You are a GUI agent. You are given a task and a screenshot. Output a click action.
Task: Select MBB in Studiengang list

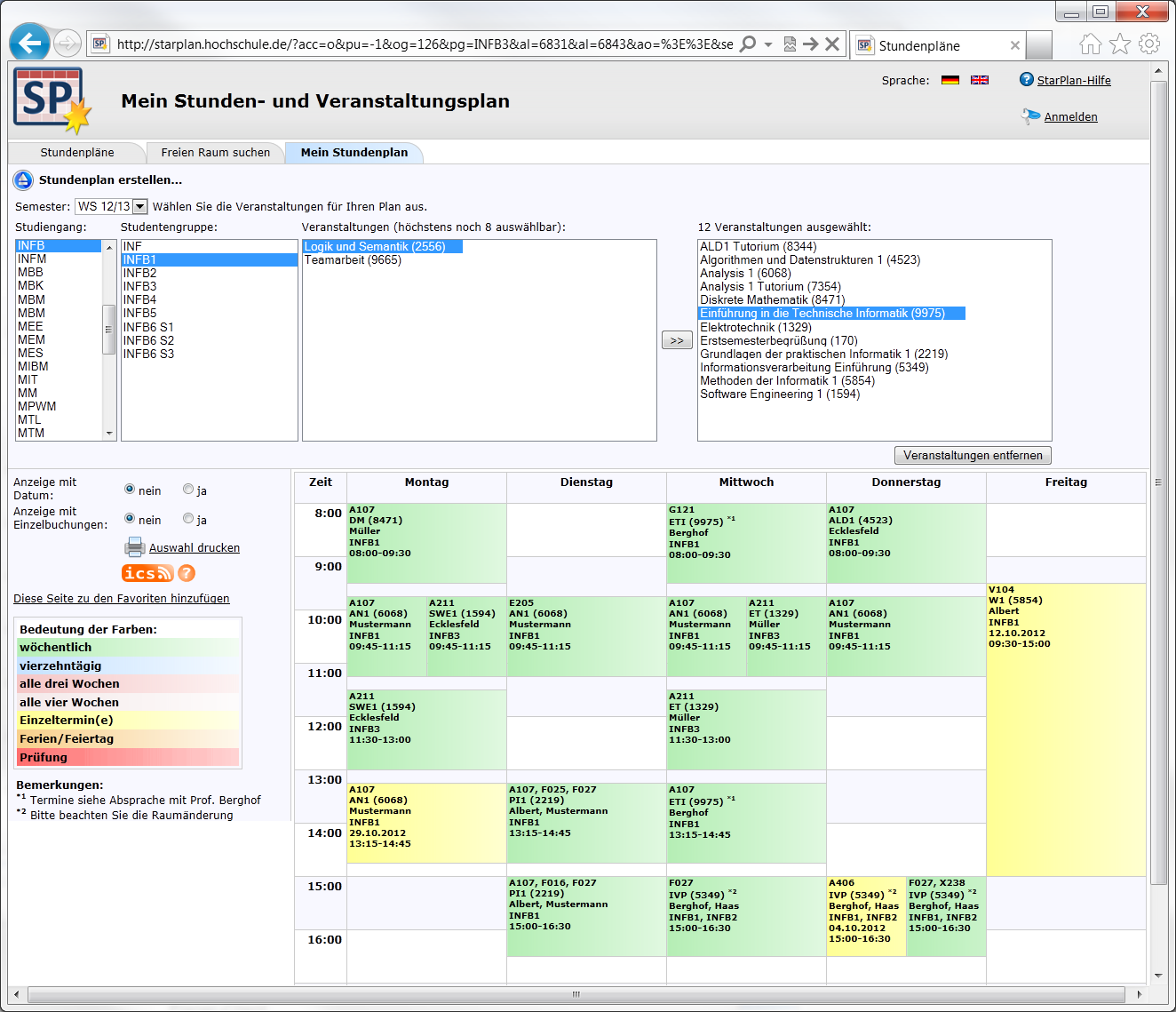(x=59, y=273)
